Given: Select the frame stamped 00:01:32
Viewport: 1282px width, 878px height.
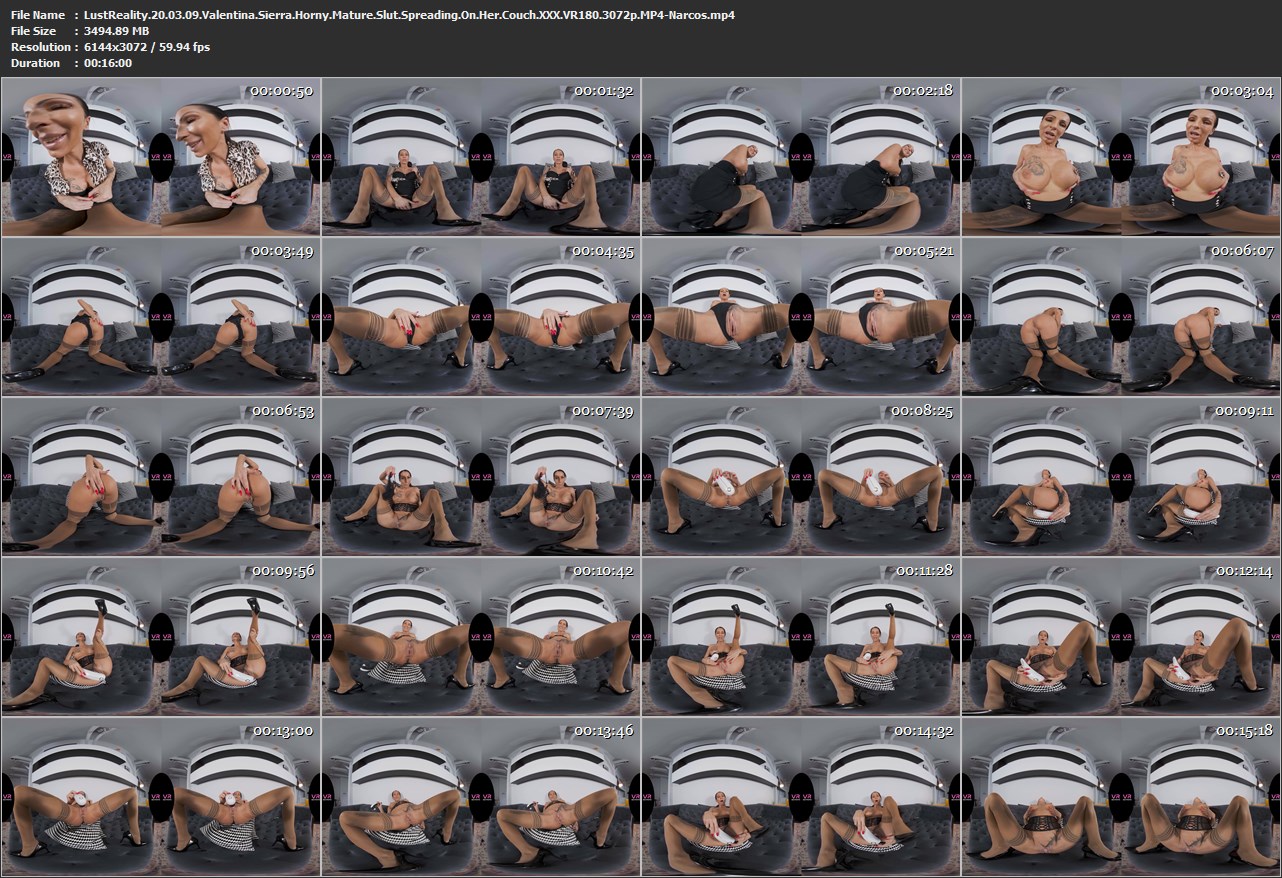Looking at the screenshot, I should pos(481,156).
